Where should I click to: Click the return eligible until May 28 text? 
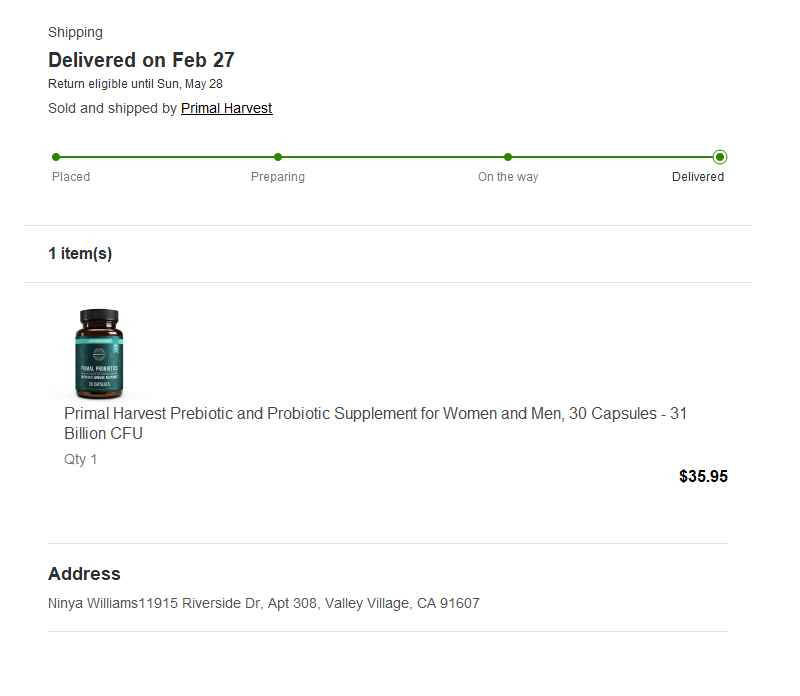tap(135, 84)
